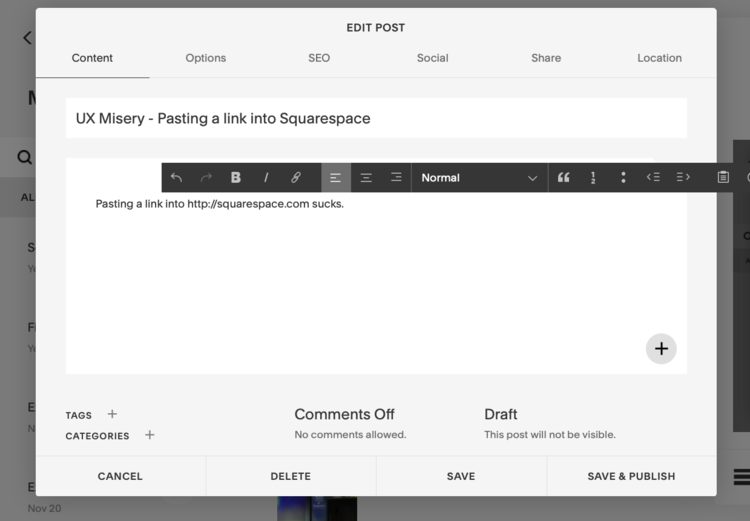The image size is (750, 521).
Task: Open the Share tab
Action: pos(546,58)
